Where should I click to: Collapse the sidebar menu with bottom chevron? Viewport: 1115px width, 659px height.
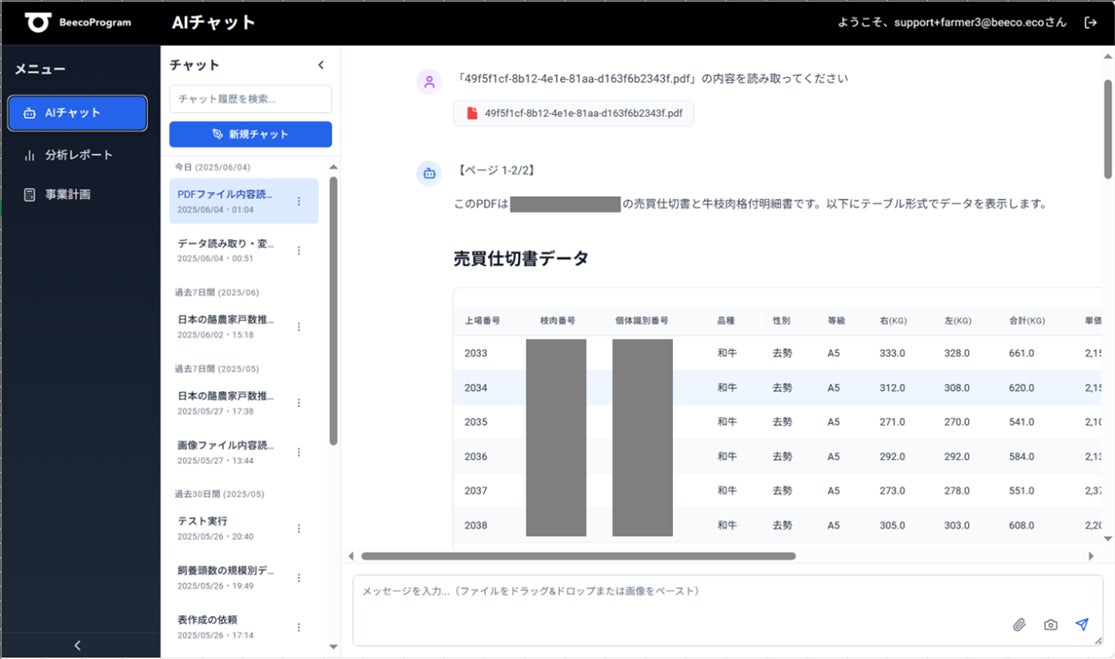(x=78, y=645)
